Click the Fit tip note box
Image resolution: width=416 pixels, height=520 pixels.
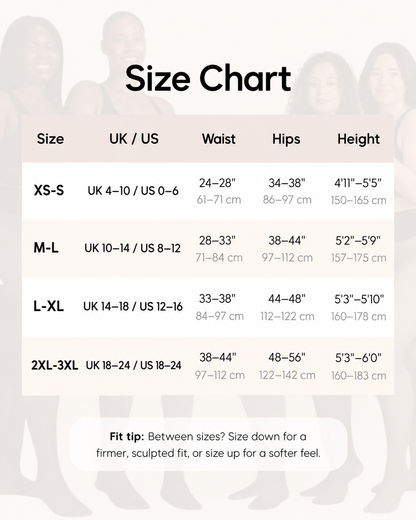(208, 444)
